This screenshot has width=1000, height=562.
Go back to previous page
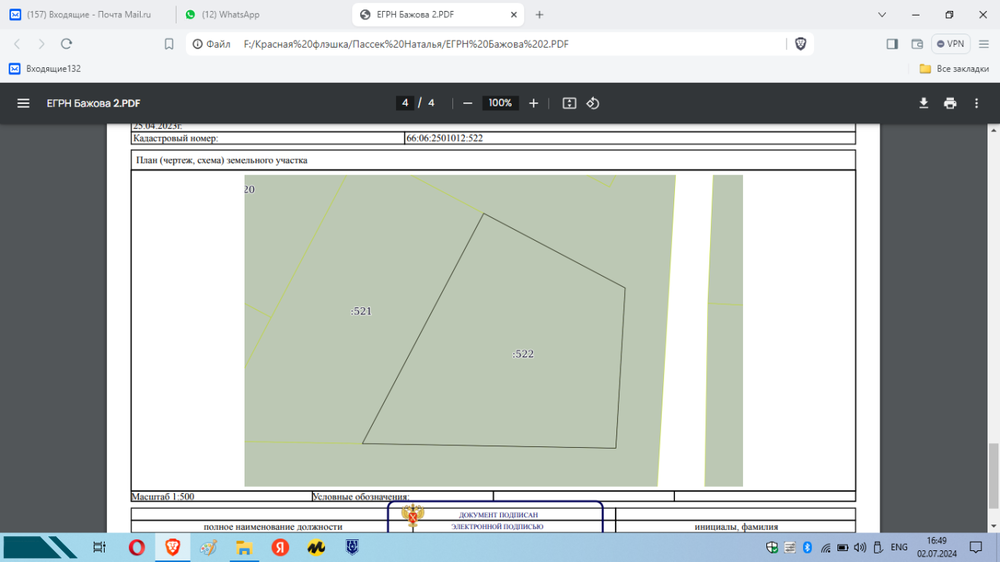pyautogui.click(x=17, y=44)
